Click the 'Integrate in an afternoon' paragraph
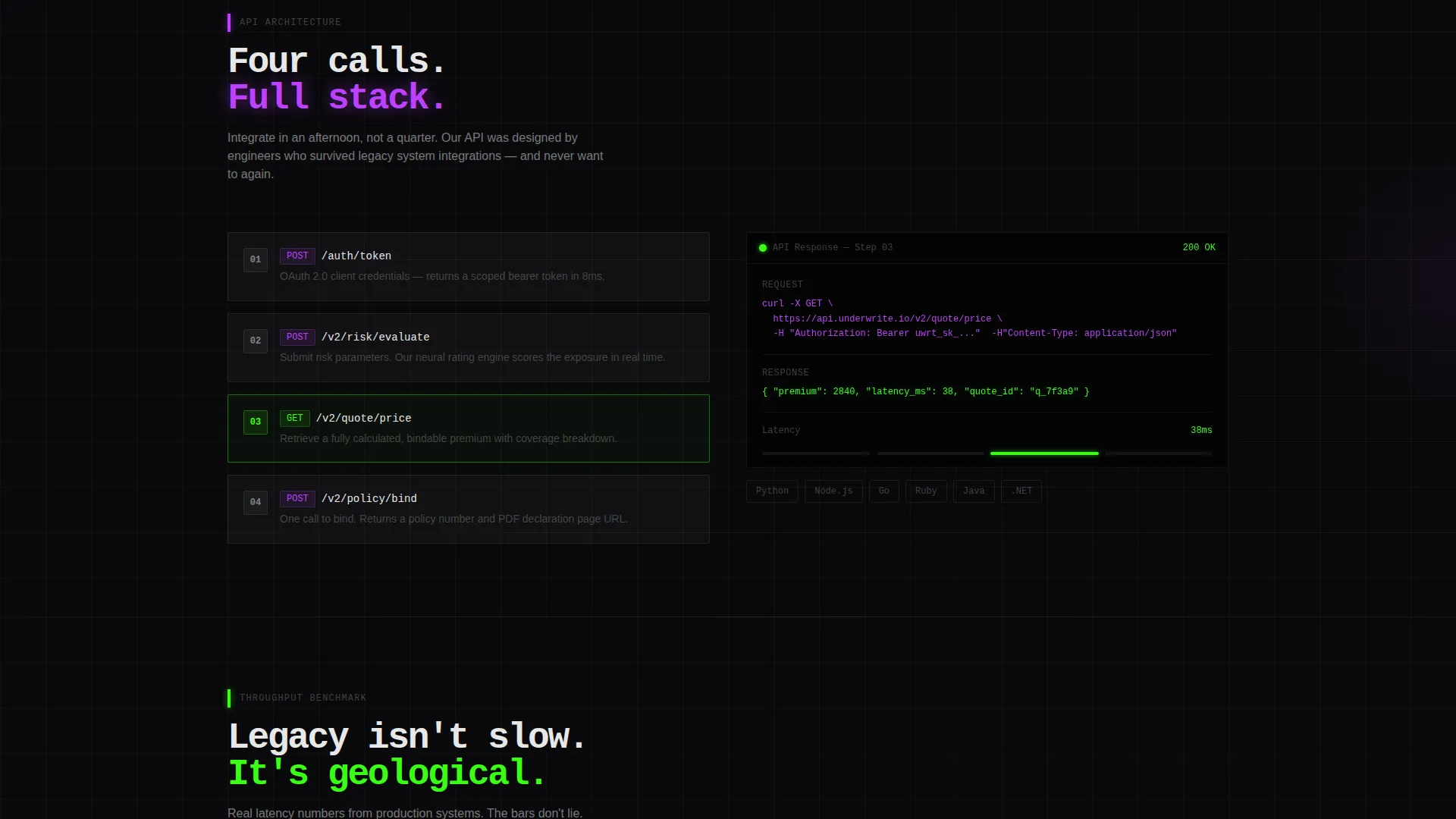1456x819 pixels. point(416,156)
